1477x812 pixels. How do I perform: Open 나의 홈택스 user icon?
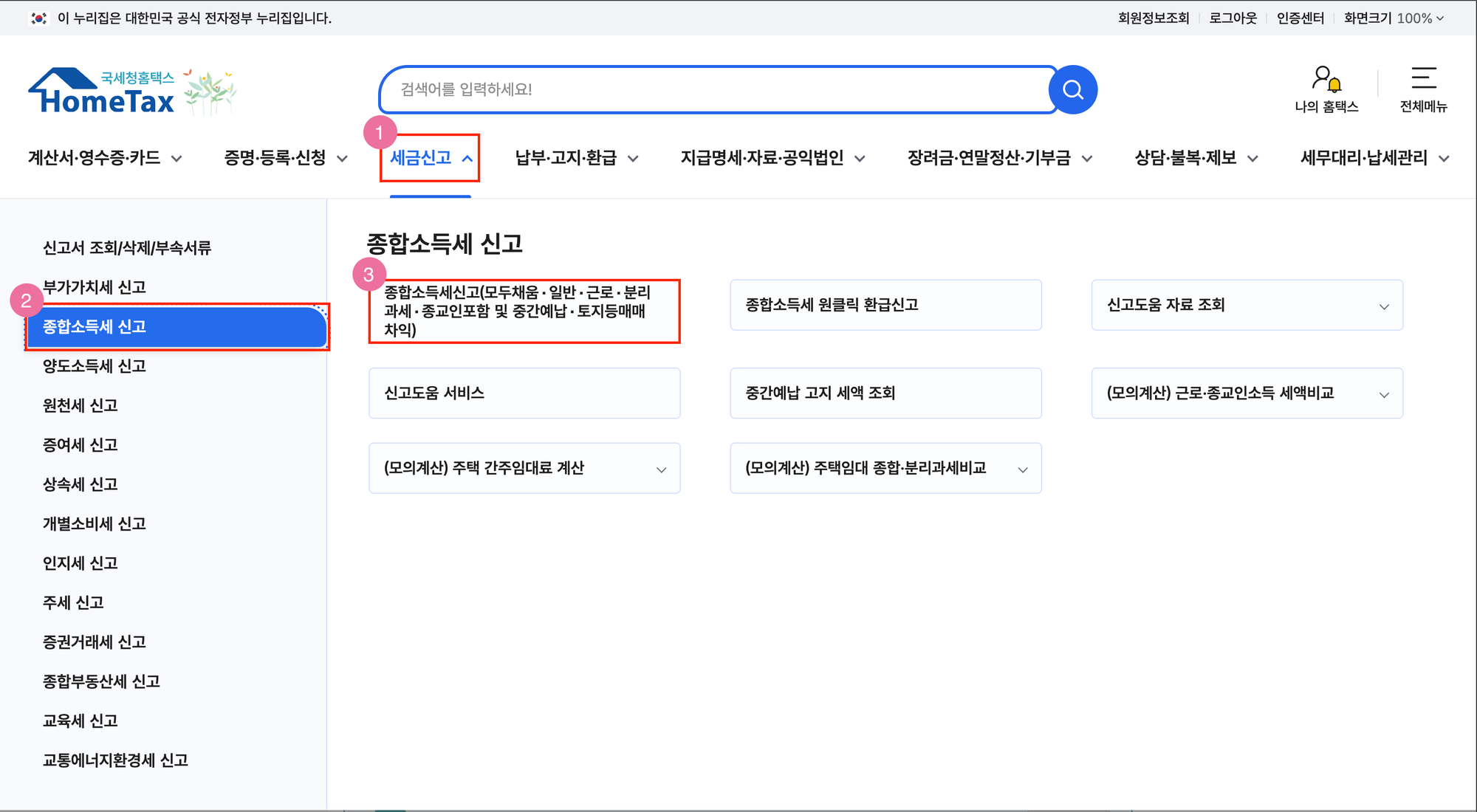click(x=1326, y=79)
